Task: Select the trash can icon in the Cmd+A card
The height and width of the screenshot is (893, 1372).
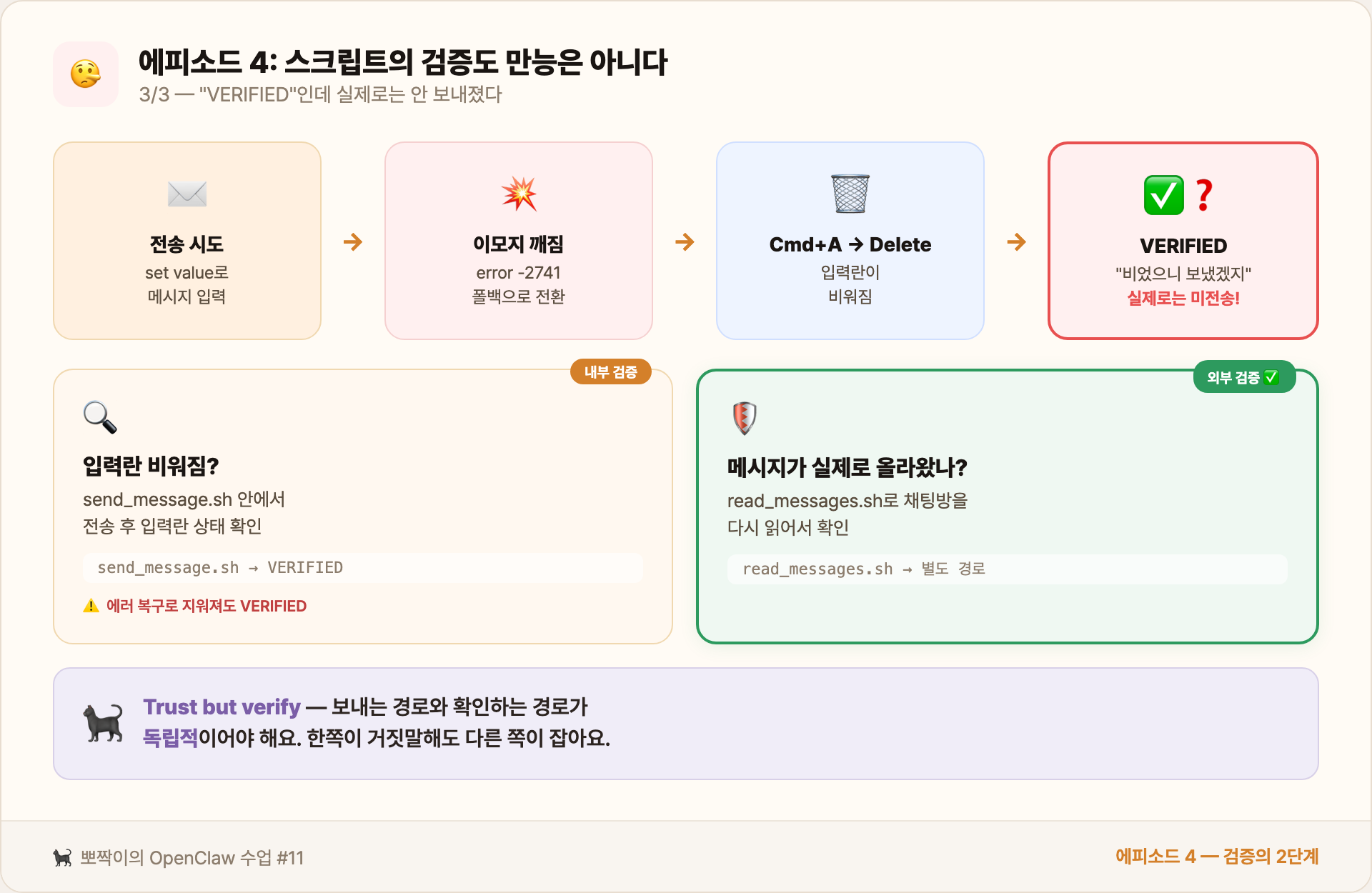Action: pyautogui.click(x=850, y=194)
